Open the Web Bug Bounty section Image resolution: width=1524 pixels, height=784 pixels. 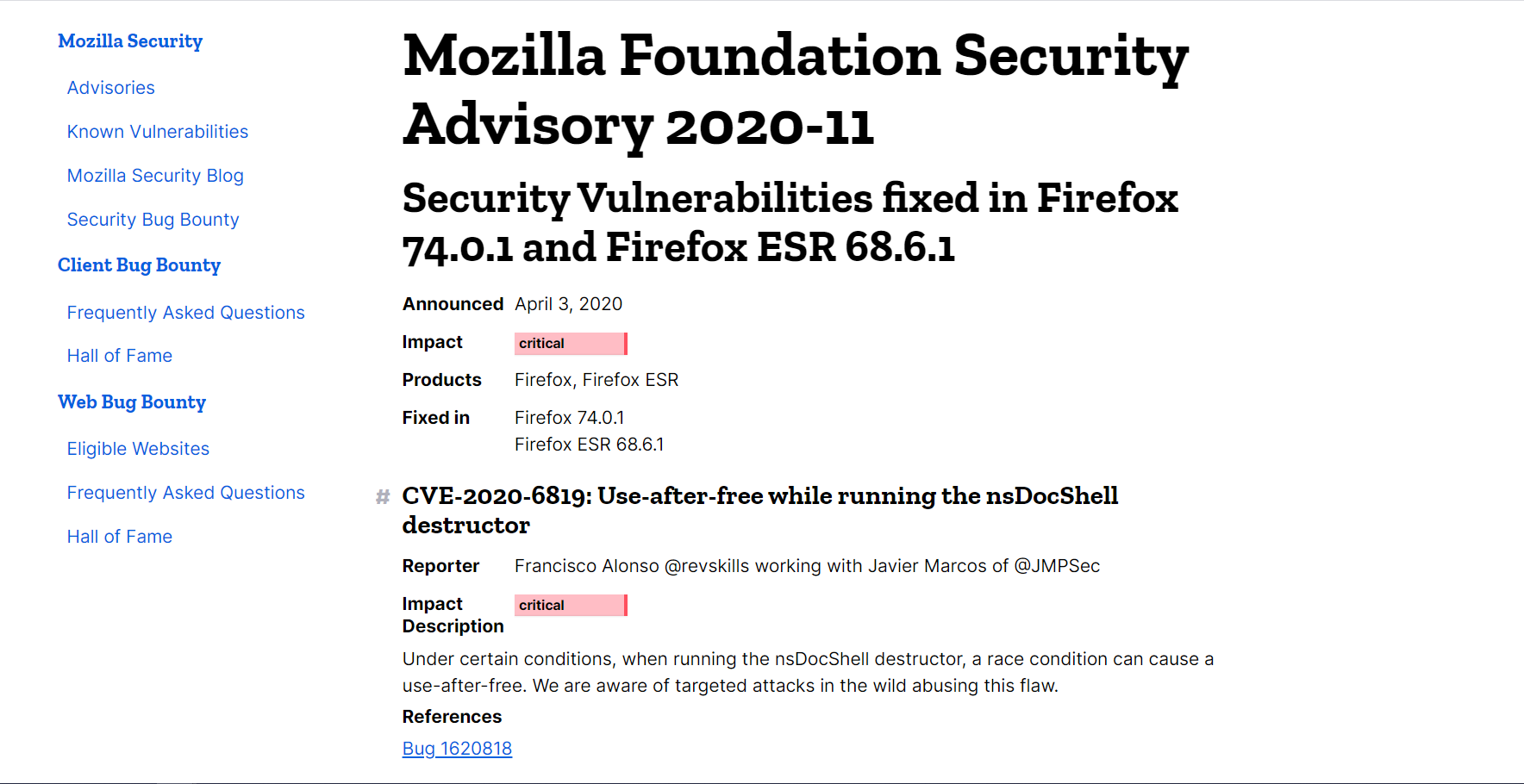[132, 401]
